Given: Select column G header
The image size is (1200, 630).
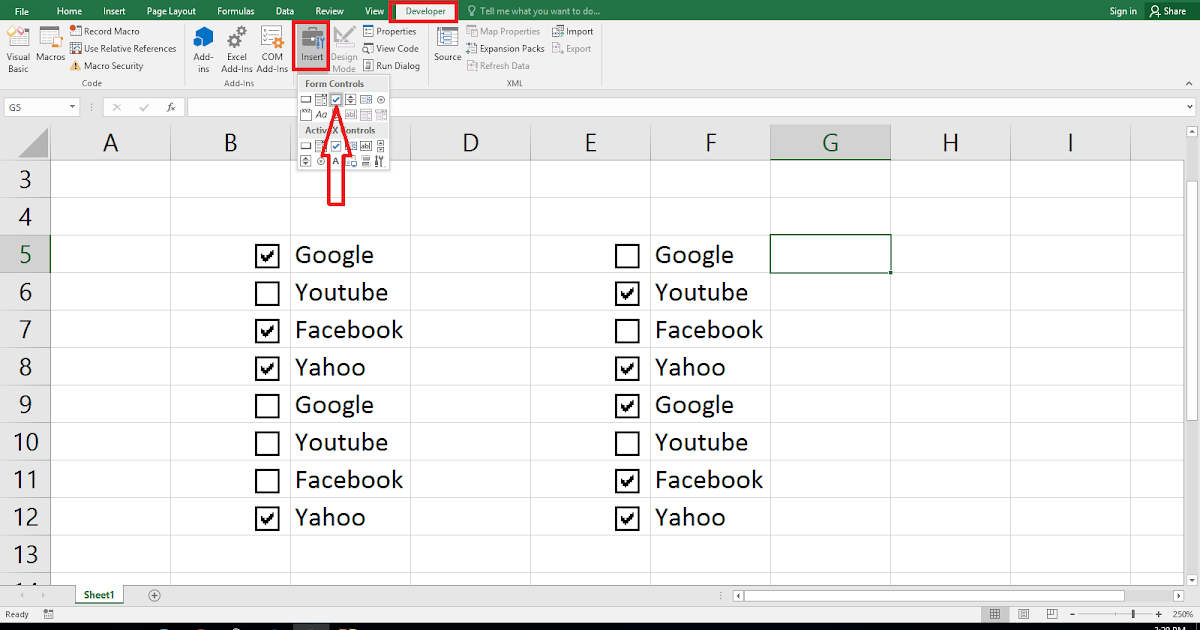Looking at the screenshot, I should tap(830, 143).
